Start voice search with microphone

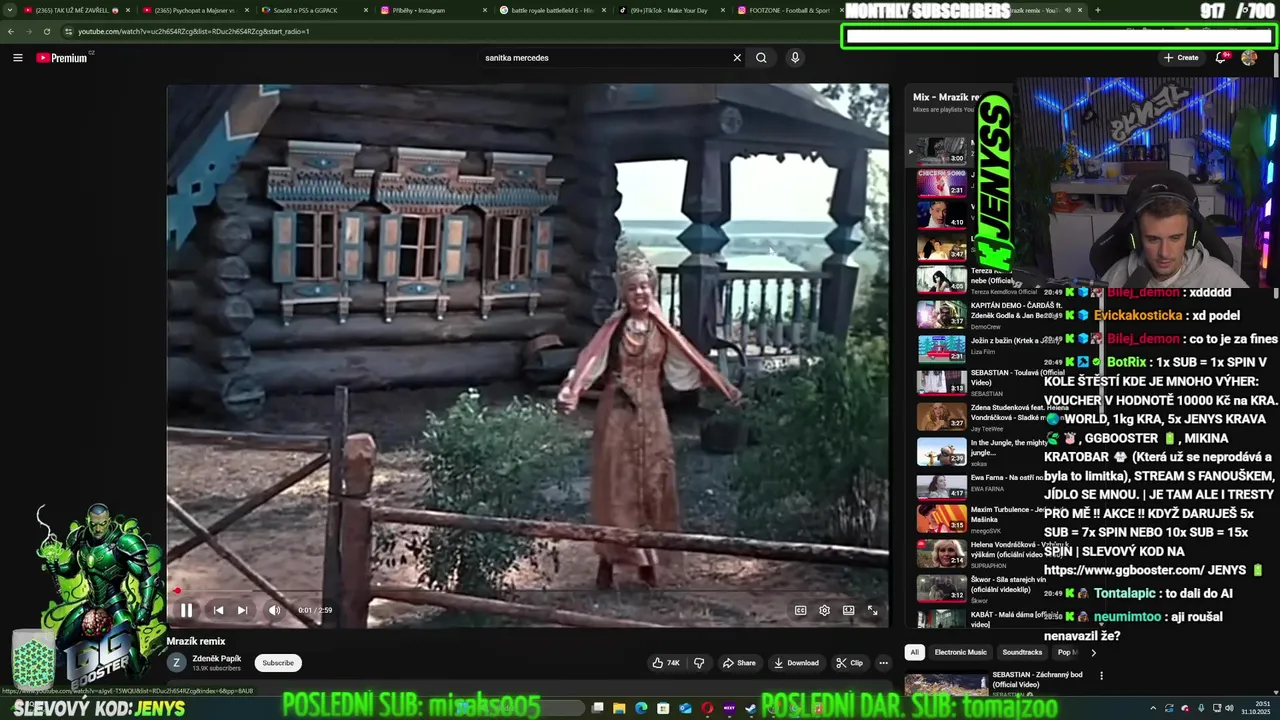[795, 58]
